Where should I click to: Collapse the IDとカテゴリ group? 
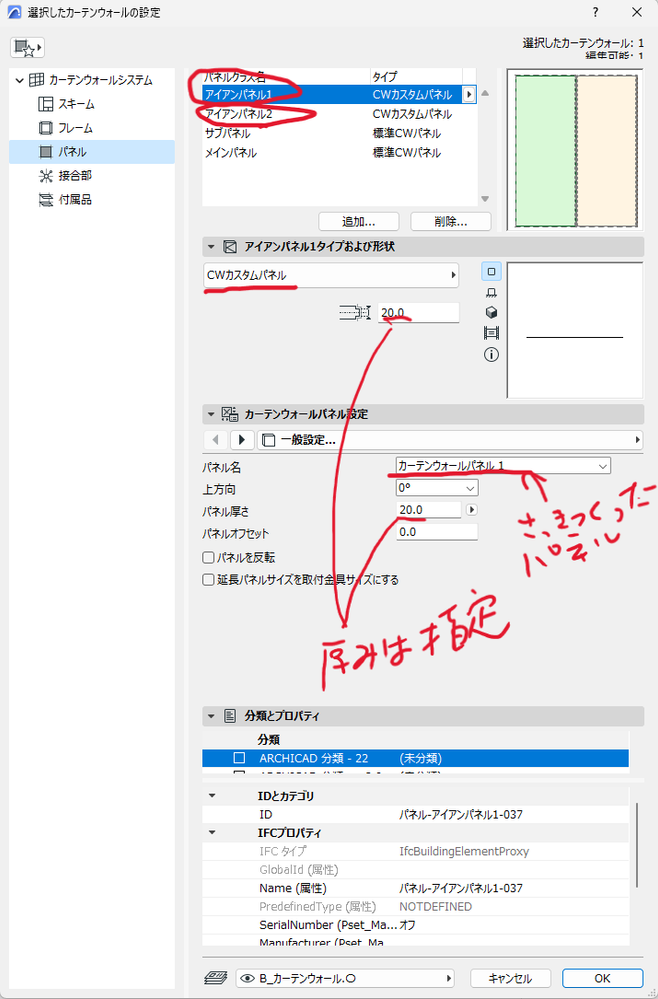click(212, 796)
